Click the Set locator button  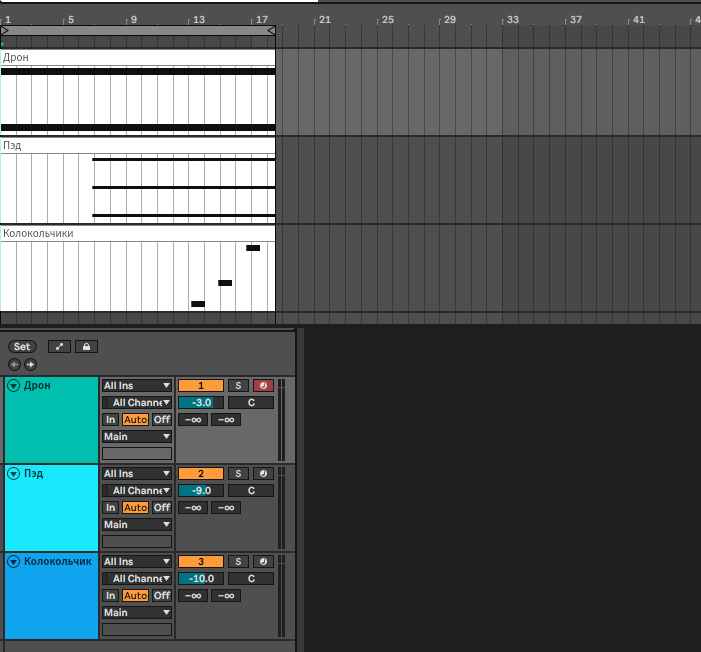click(22, 347)
